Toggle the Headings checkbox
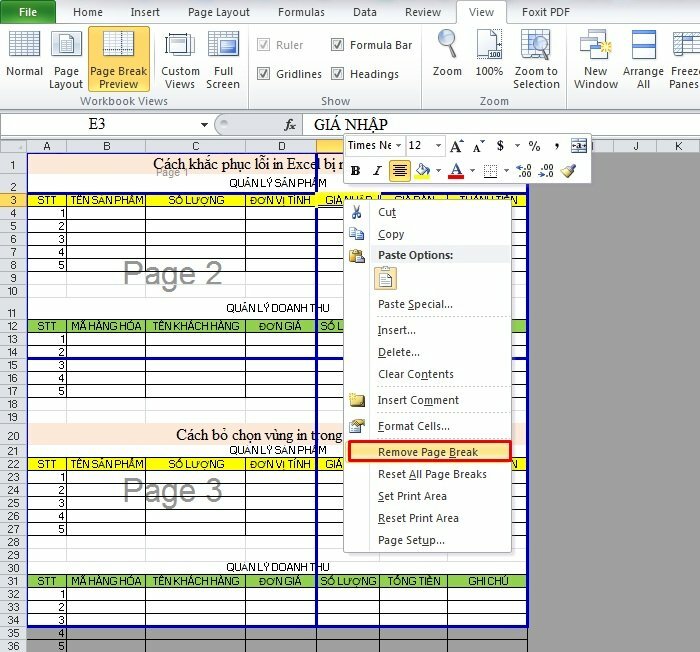This screenshot has width=700, height=652. pyautogui.click(x=338, y=74)
